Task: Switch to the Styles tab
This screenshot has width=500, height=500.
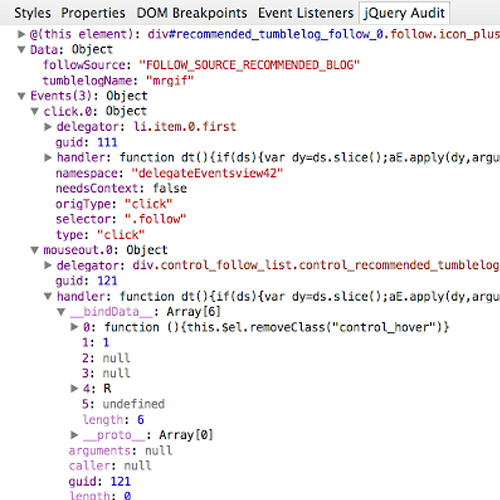Action: (32, 13)
